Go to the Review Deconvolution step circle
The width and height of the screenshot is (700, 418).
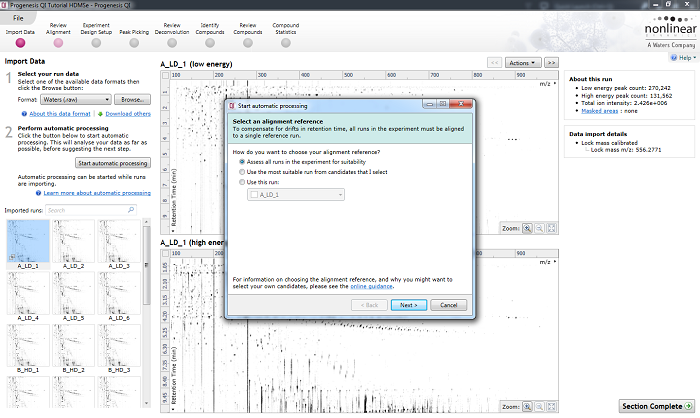click(x=172, y=43)
